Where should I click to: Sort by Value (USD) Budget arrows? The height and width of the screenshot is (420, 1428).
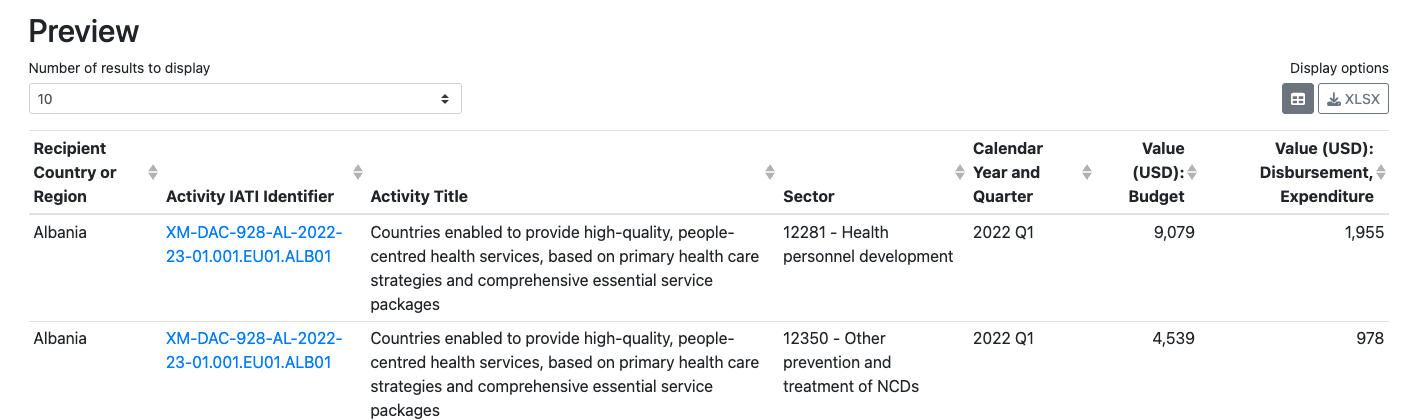(1192, 172)
